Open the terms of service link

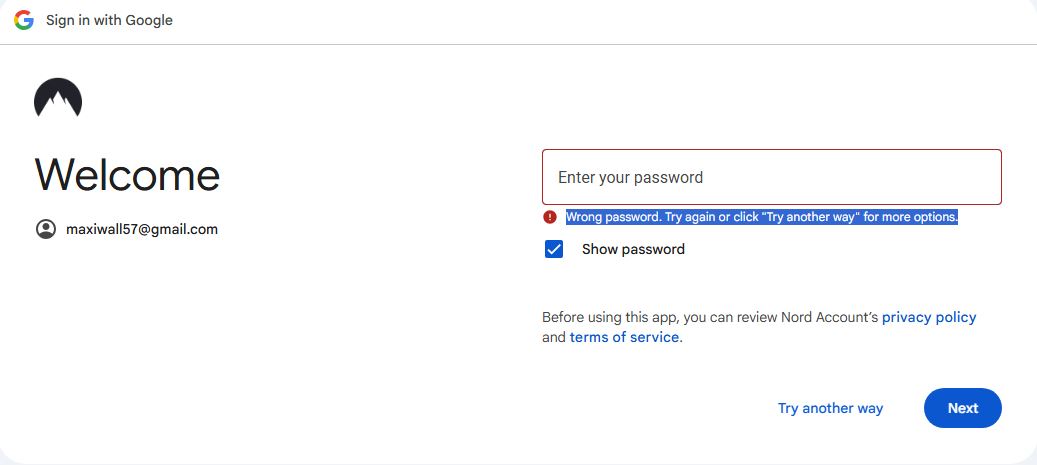625,337
